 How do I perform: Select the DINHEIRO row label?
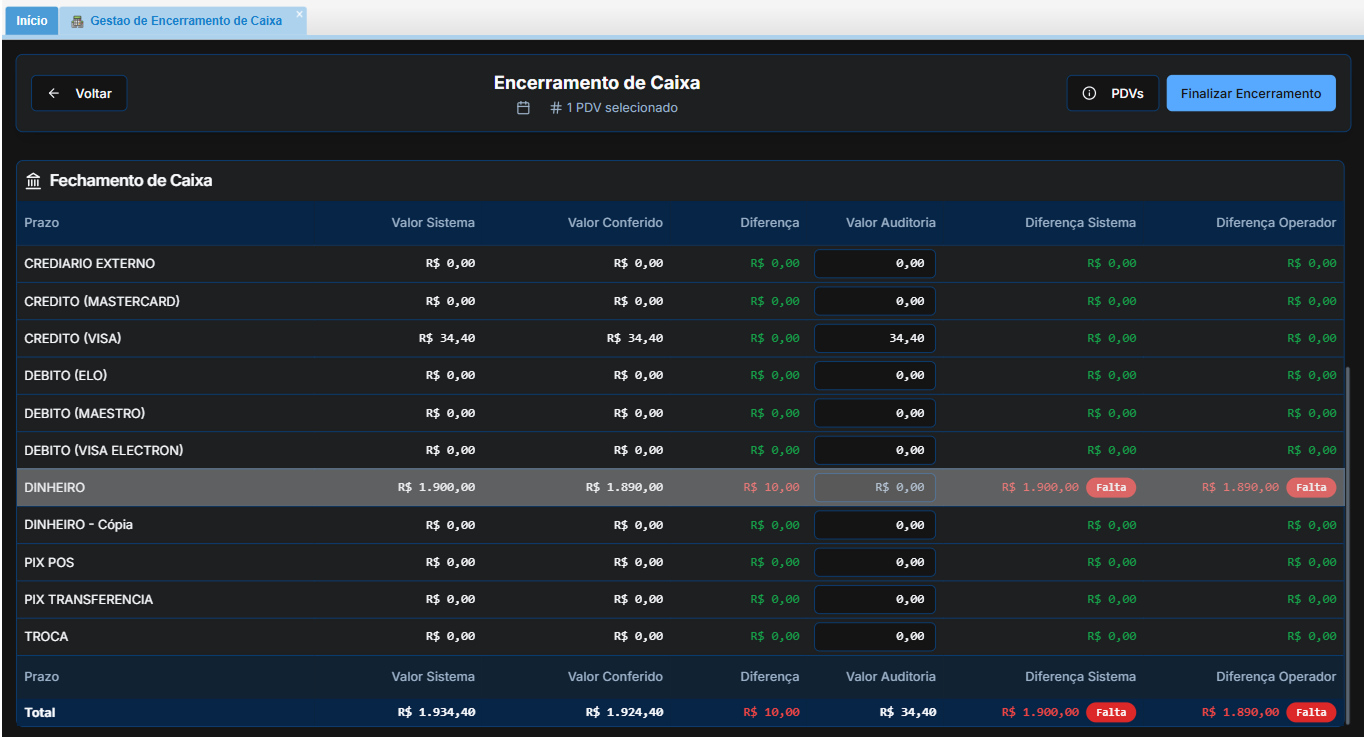(x=55, y=488)
